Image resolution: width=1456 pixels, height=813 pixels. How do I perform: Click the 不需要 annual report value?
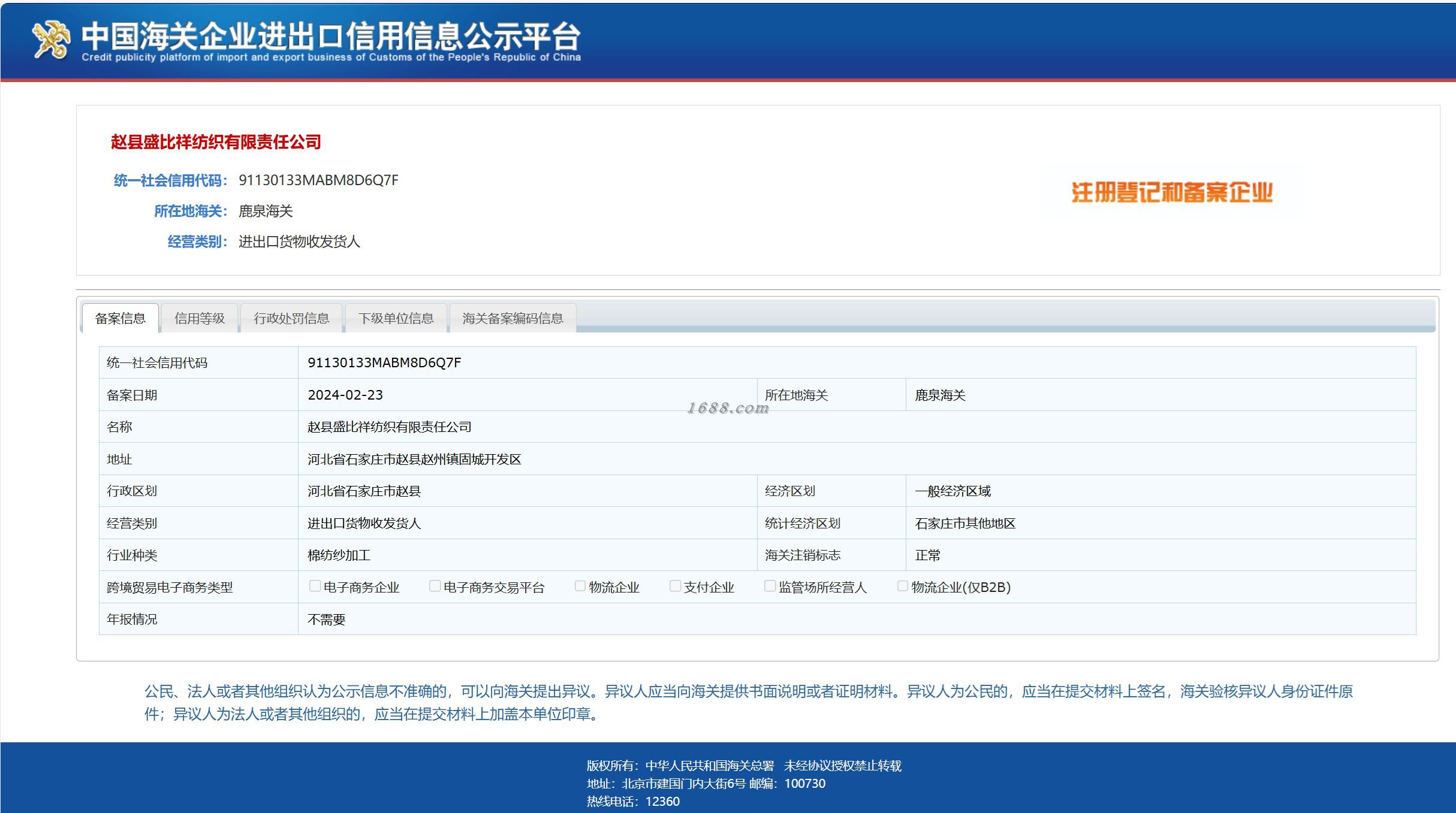click(x=326, y=619)
